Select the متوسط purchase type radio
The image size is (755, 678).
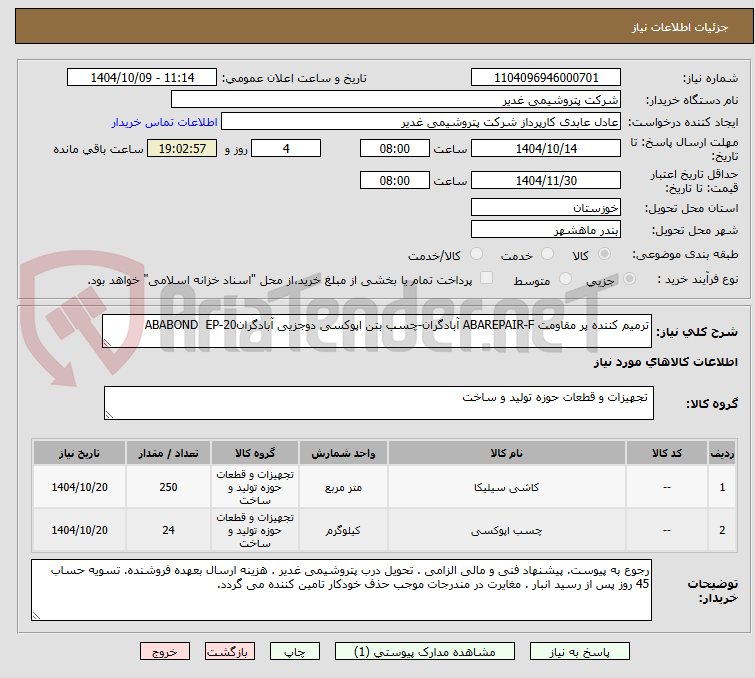(565, 279)
